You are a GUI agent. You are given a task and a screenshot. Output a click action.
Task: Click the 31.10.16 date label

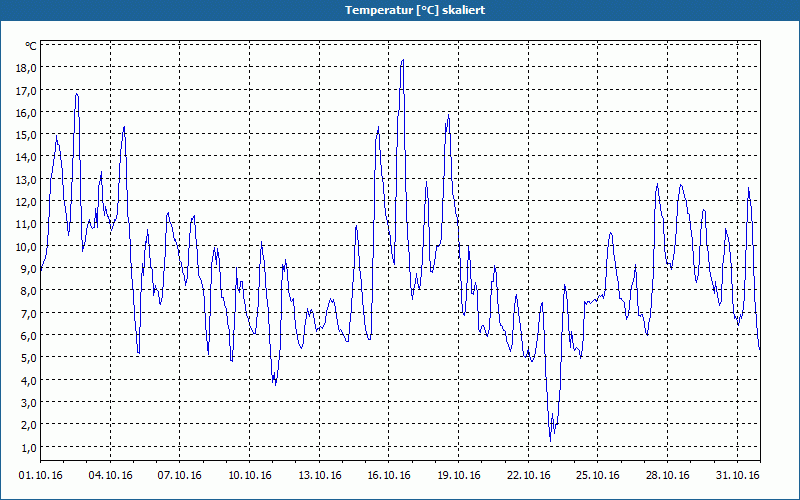[737, 475]
